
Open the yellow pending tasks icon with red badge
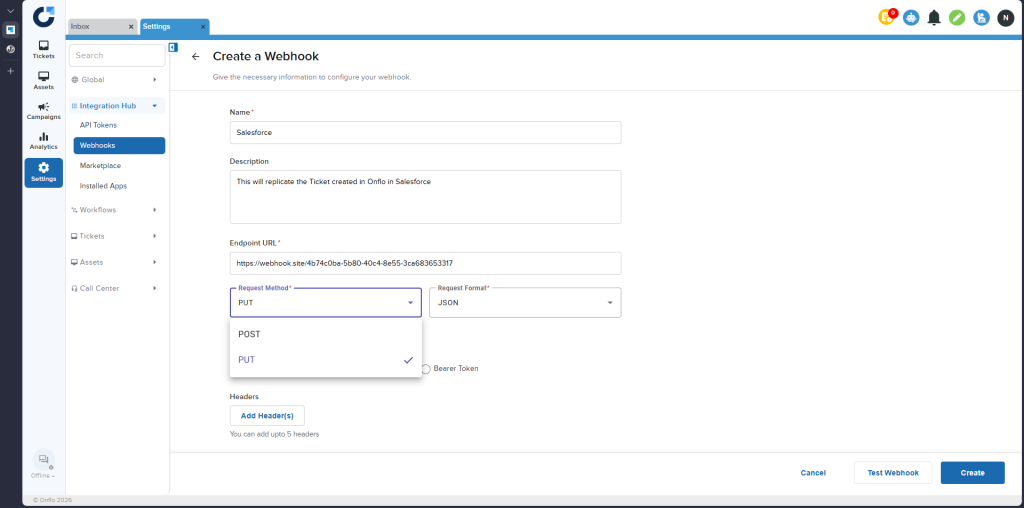pyautogui.click(x=887, y=18)
